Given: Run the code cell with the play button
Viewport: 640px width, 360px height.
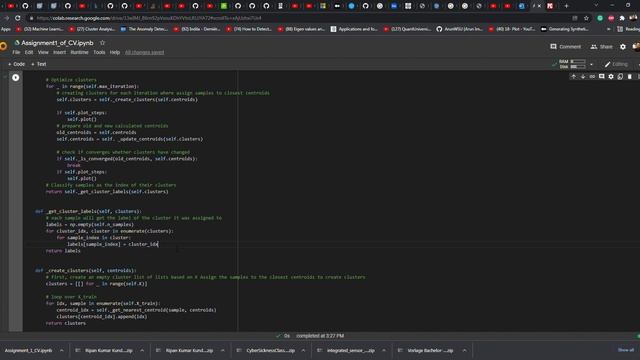Looking at the screenshot, I should click(x=16, y=78).
